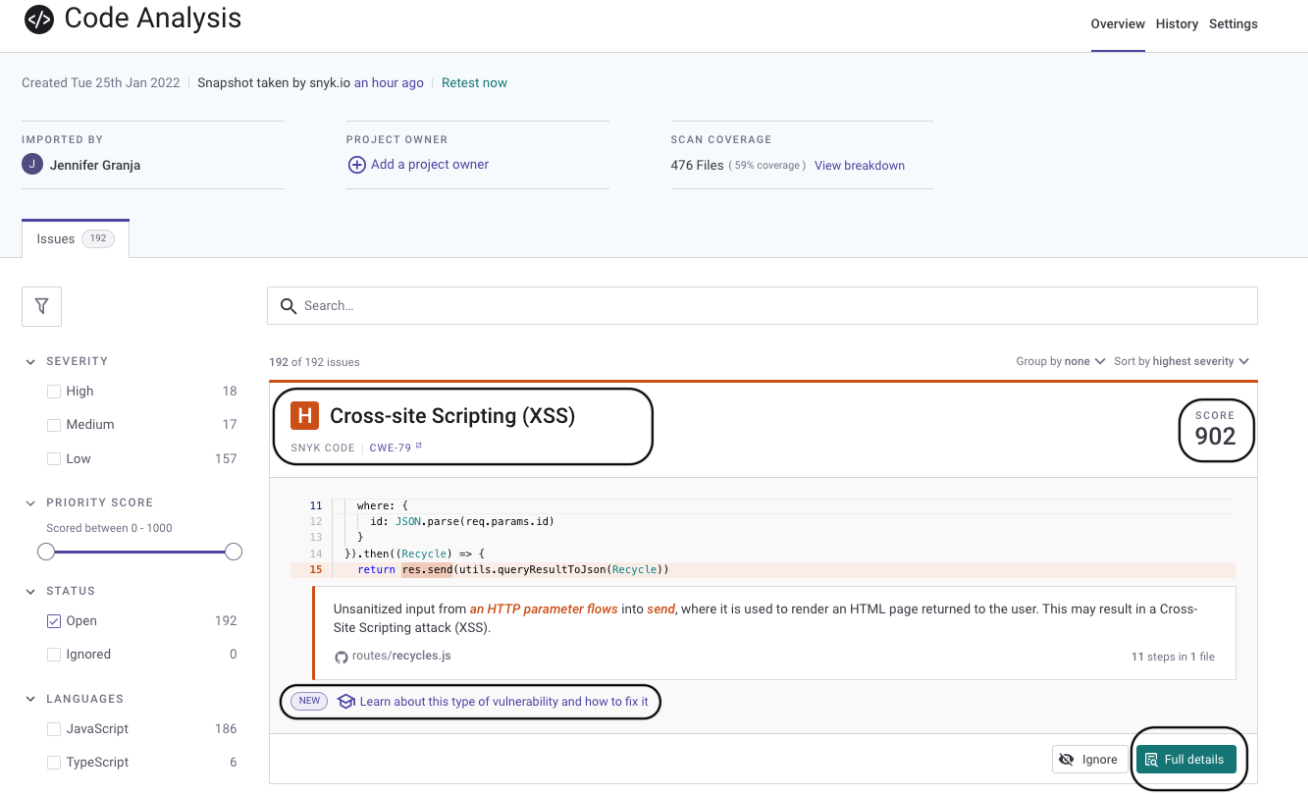Viewport: 1308px width, 794px height.
Task: Open the Group by none dropdown
Action: (x=1061, y=361)
